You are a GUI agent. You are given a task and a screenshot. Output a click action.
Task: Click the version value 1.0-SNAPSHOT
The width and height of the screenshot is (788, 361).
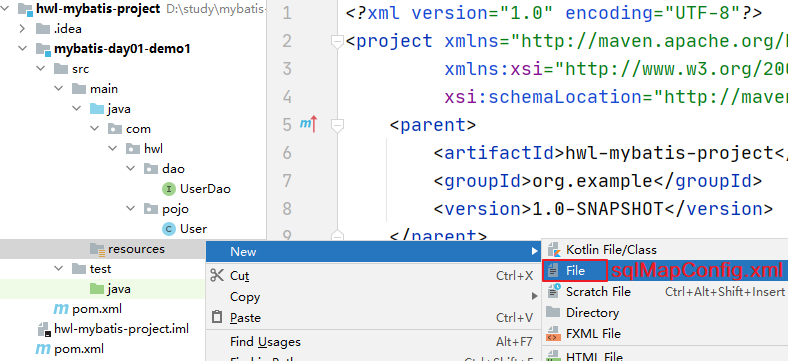pyautogui.click(x=597, y=209)
